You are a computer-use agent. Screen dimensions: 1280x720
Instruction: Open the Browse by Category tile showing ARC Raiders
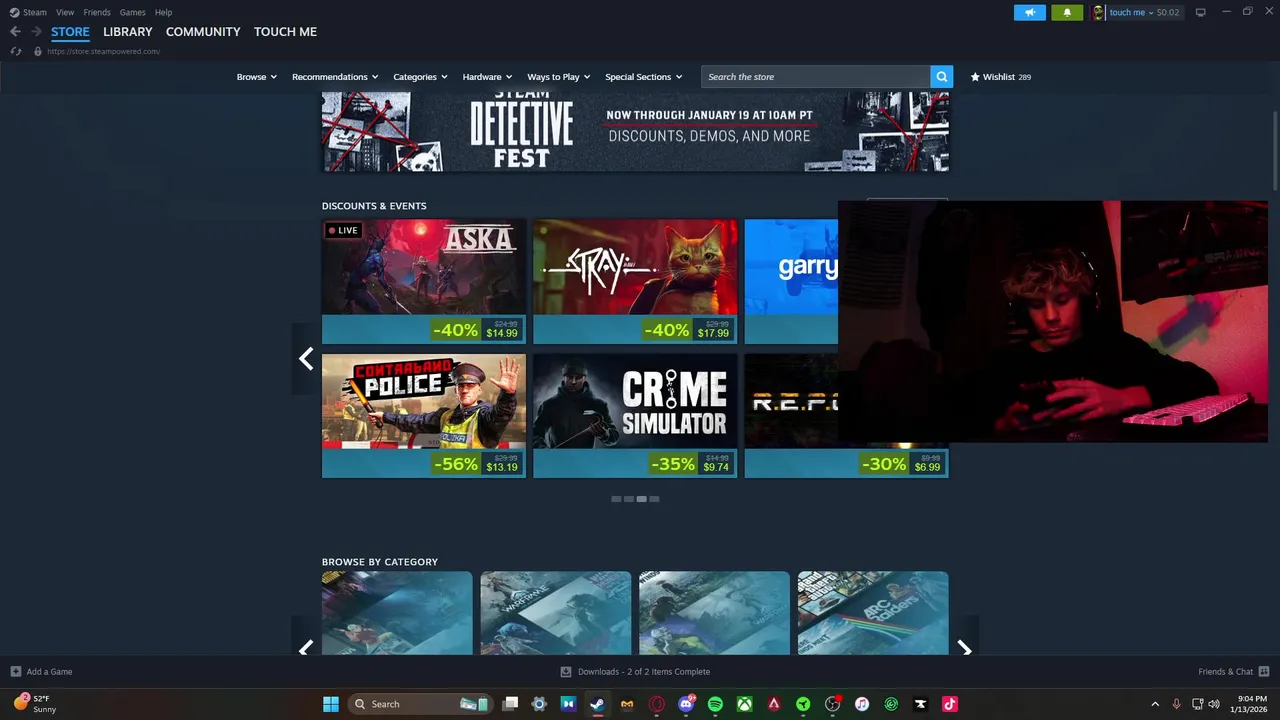(873, 613)
